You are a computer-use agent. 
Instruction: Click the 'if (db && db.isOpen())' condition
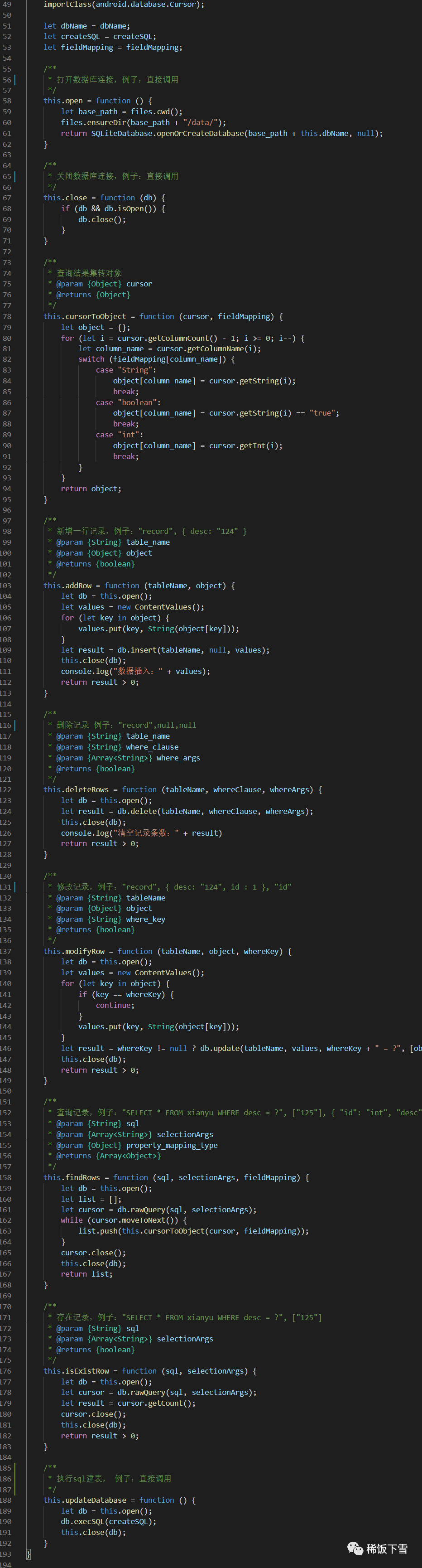tap(113, 209)
